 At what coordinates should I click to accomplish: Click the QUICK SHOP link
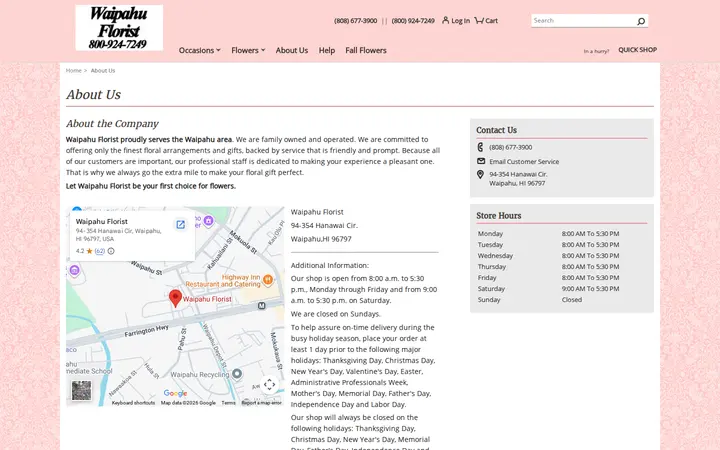637,50
